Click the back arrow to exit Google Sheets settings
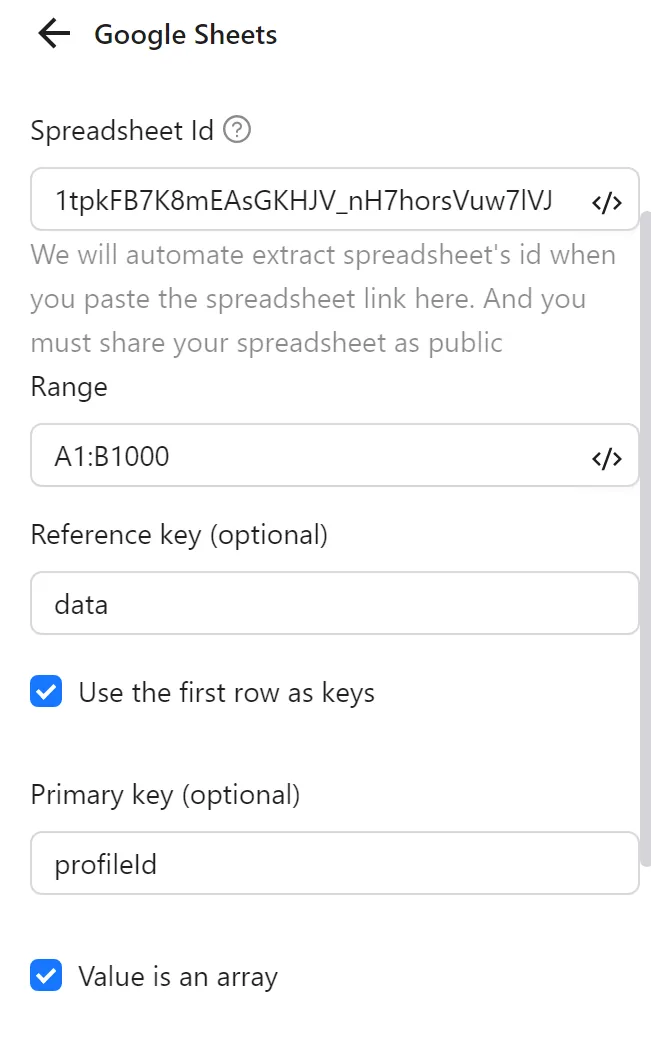651x1057 pixels. tap(52, 33)
